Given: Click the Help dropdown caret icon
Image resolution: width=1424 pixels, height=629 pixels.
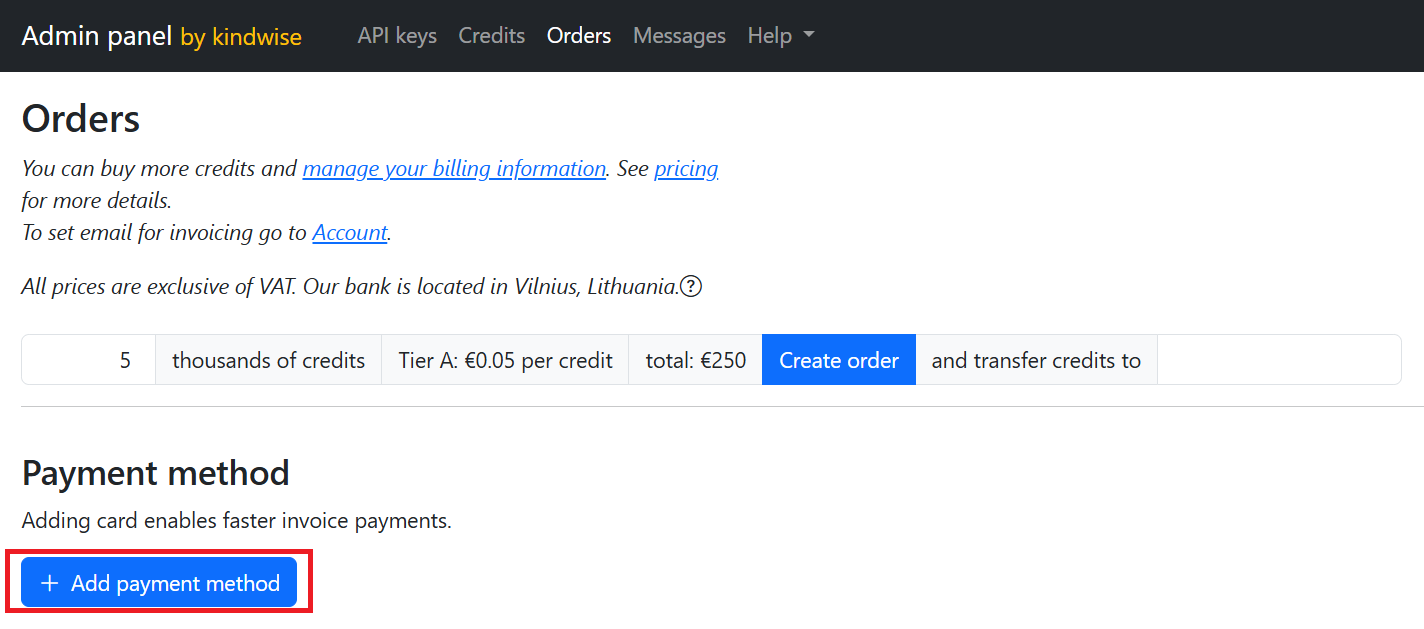Looking at the screenshot, I should (x=807, y=36).
